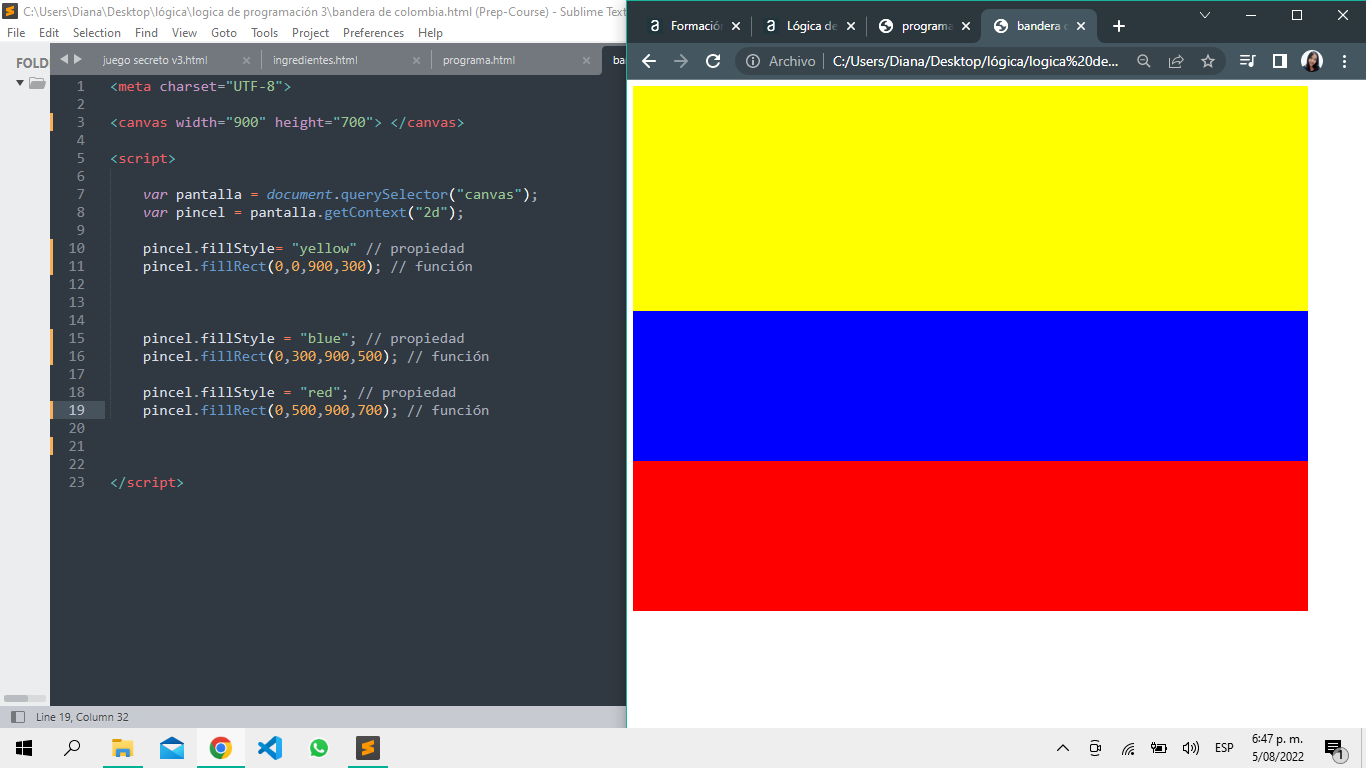Open a new Chrome tab
1366x768 pixels.
1119,26
